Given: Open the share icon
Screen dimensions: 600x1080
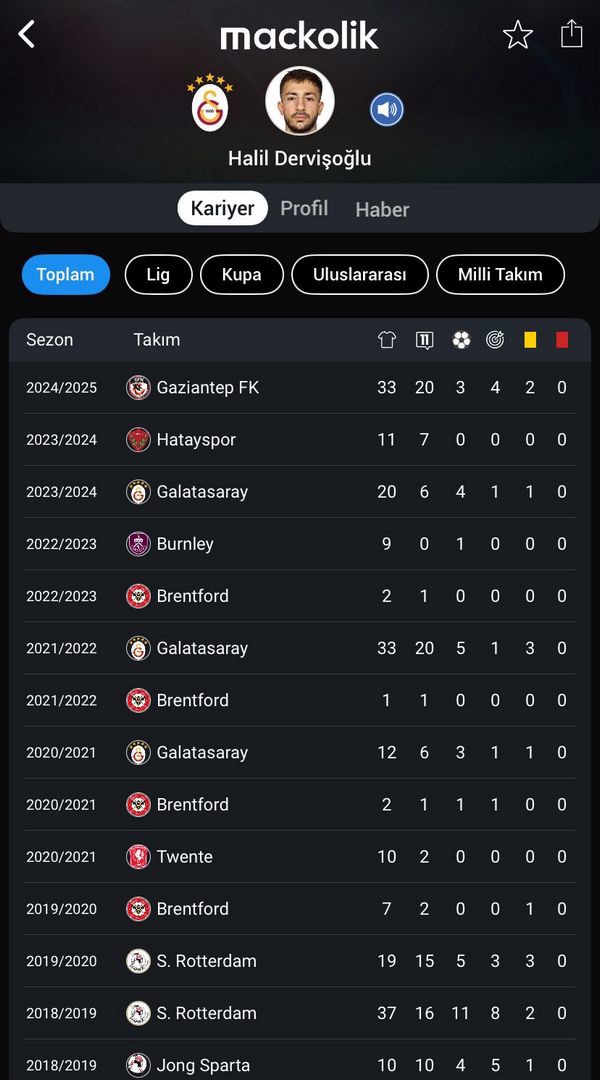Looking at the screenshot, I should point(571,34).
